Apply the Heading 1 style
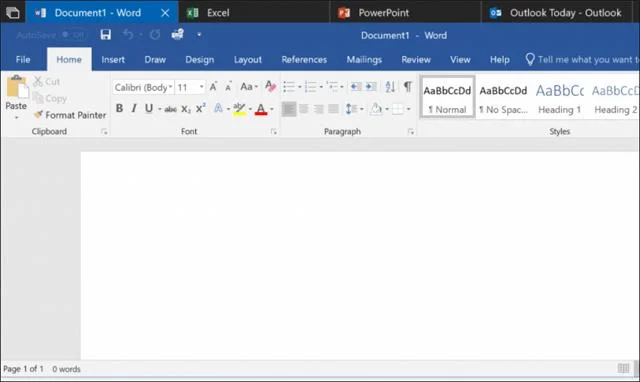Viewport: 640px width, 382px height. coord(560,98)
